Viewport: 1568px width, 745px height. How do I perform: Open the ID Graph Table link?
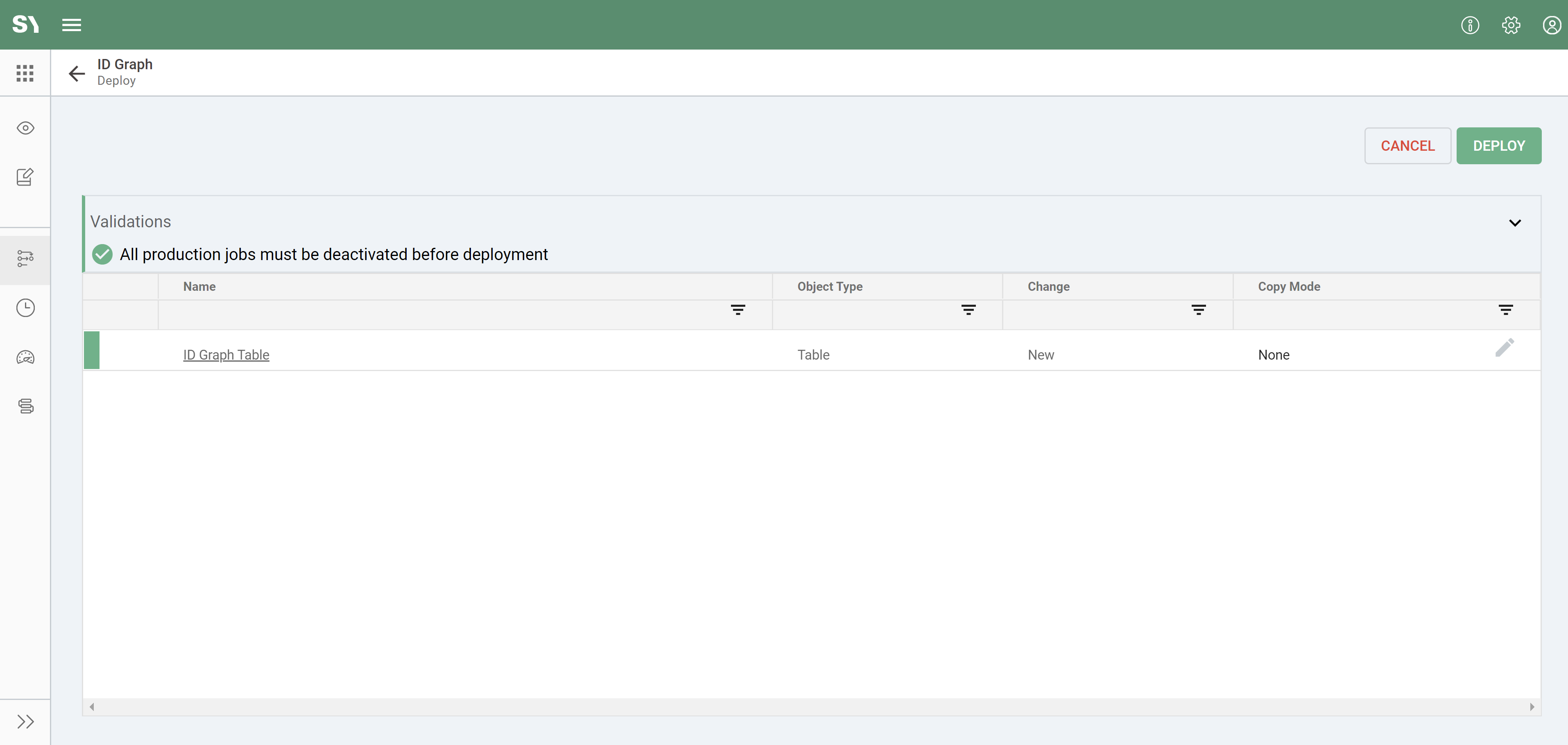226,355
